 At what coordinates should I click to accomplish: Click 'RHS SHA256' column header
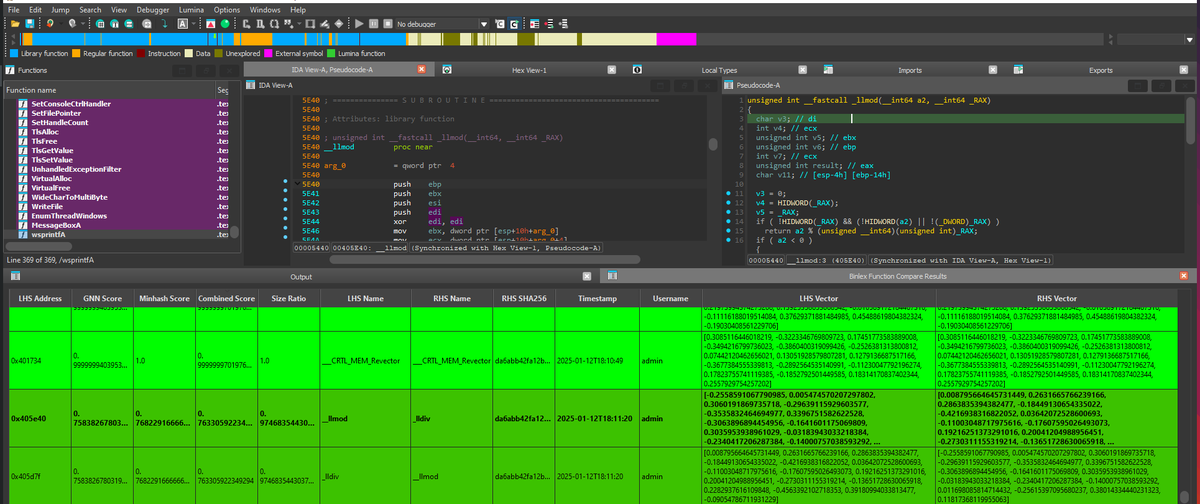pos(525,298)
